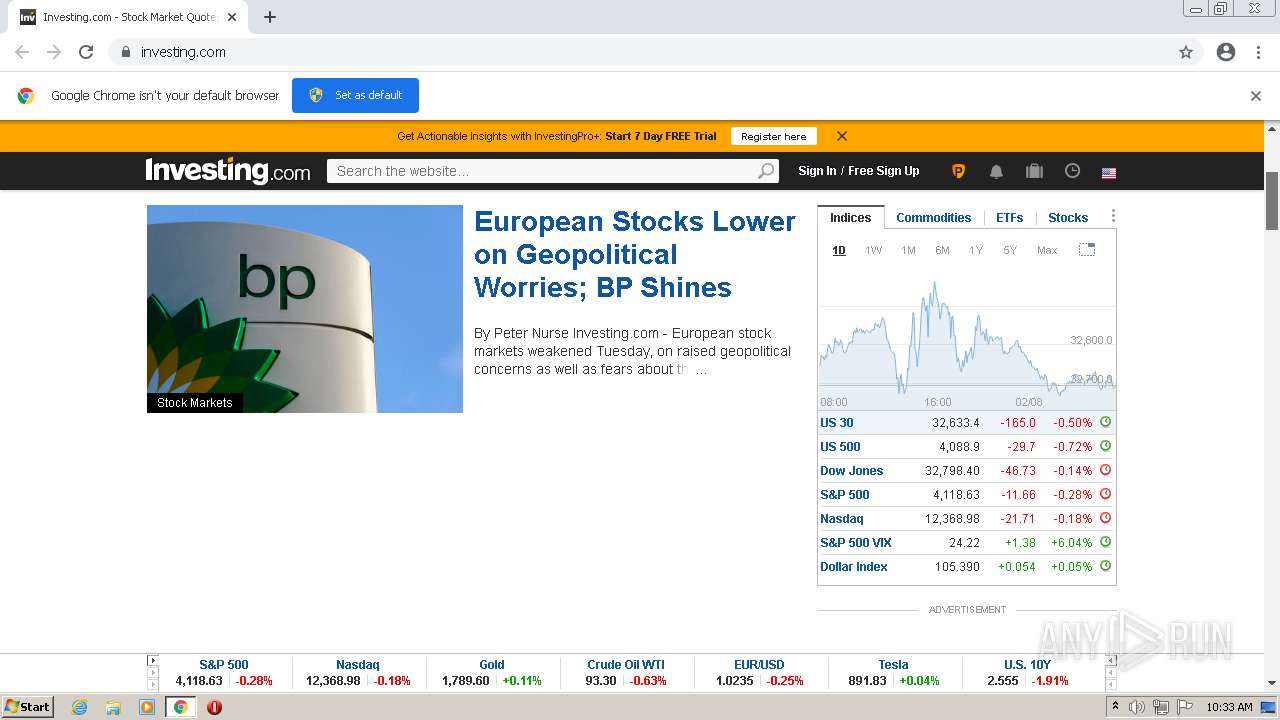Click the green clock icon beside Dollar Index
The height and width of the screenshot is (720, 1280).
click(x=1106, y=566)
